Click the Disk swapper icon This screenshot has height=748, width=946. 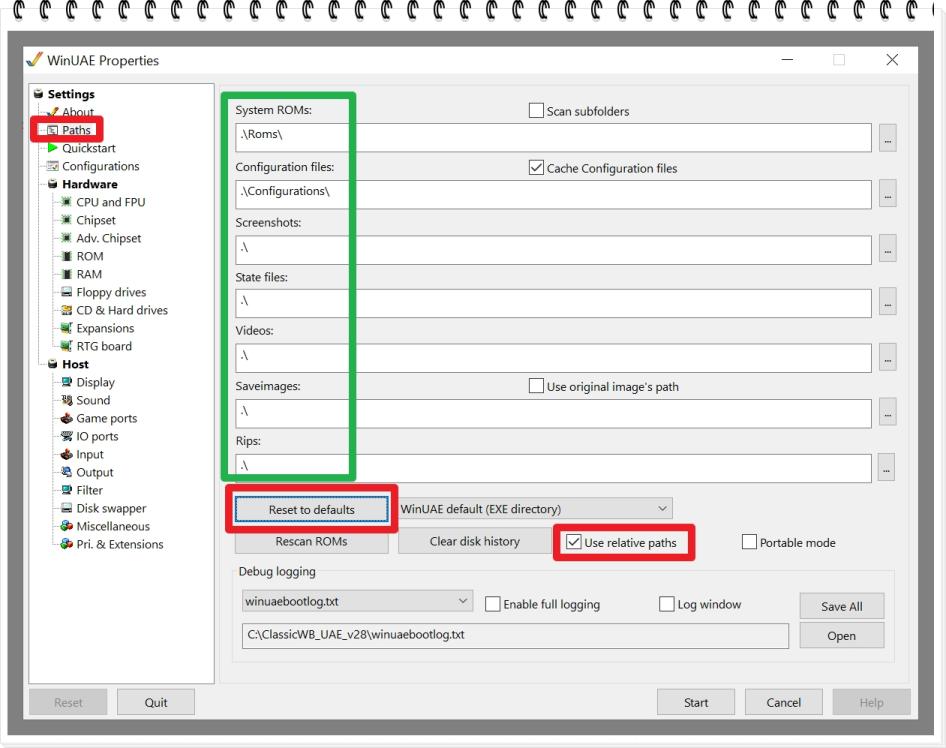[x=68, y=508]
